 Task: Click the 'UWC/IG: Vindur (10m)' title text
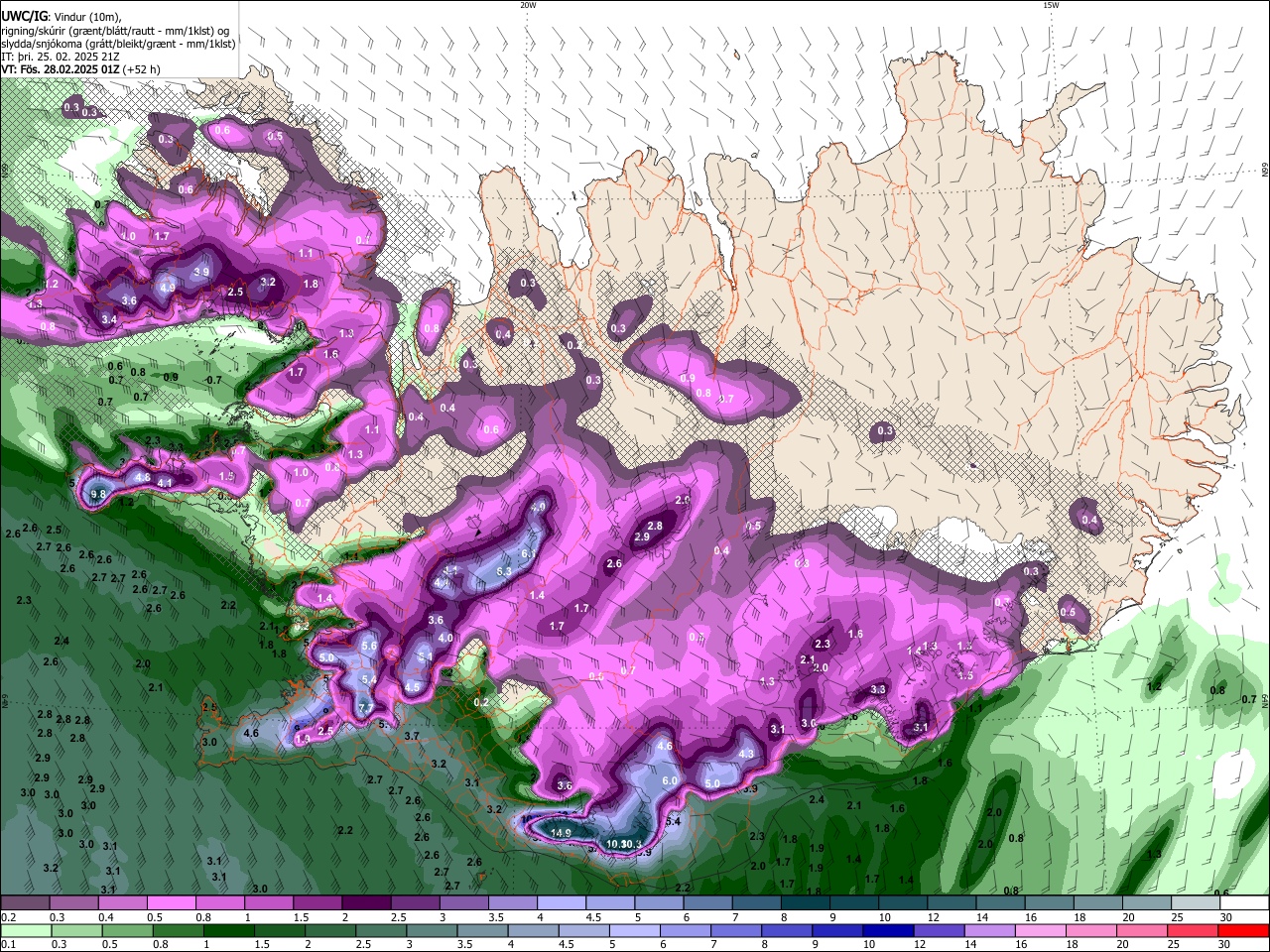tap(60, 16)
